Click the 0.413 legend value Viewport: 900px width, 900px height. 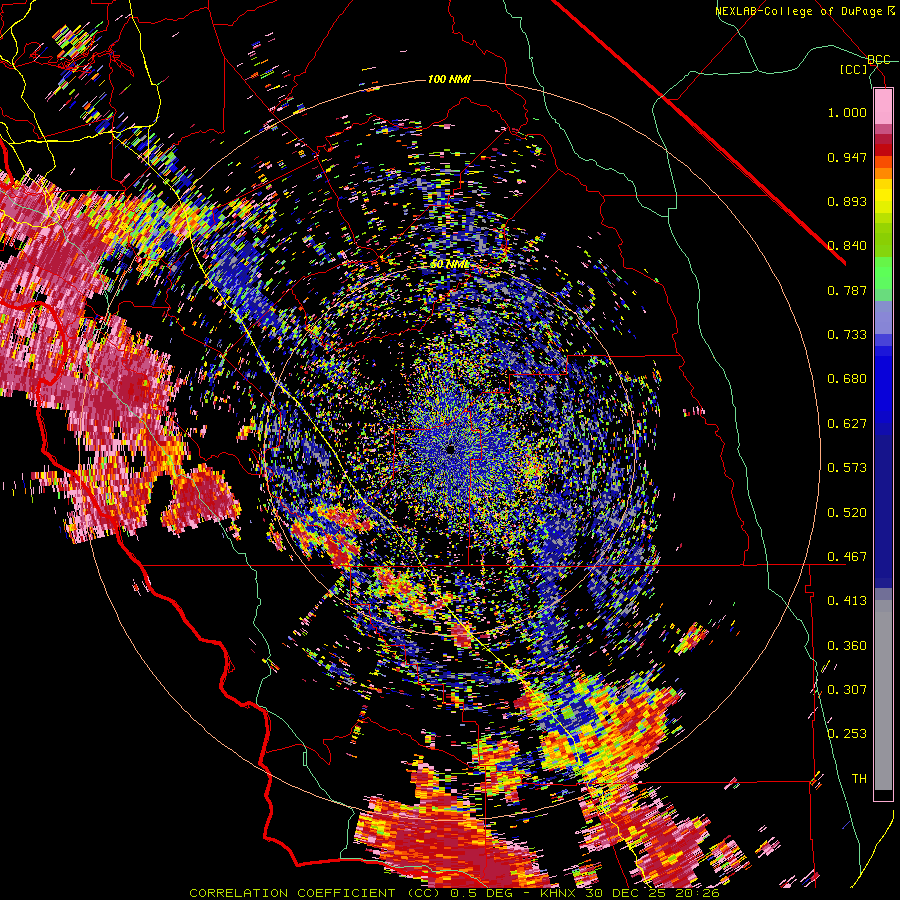(x=847, y=601)
